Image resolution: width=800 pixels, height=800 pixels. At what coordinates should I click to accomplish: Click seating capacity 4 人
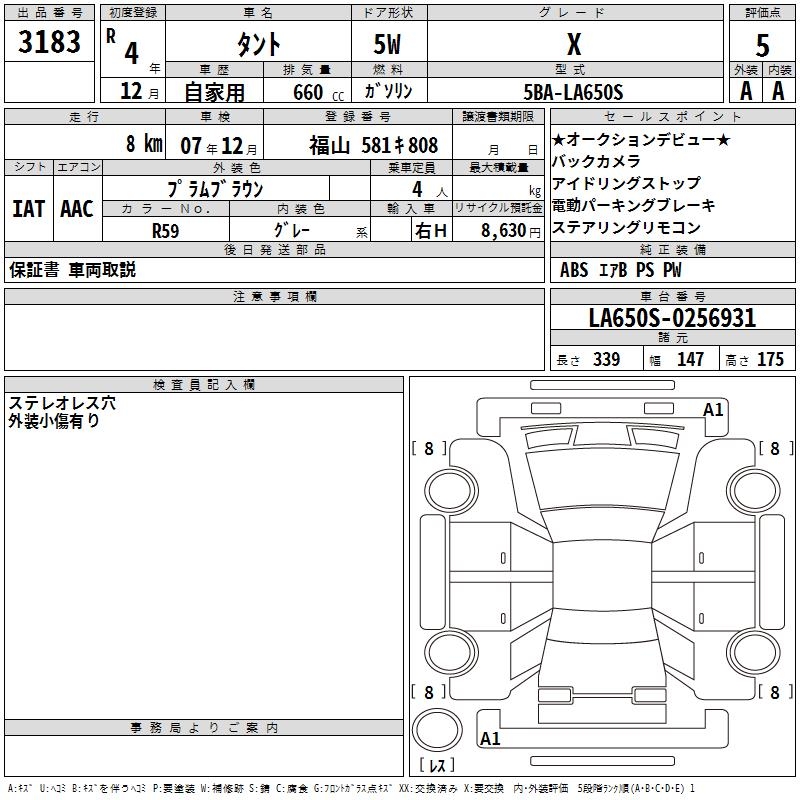tap(430, 189)
